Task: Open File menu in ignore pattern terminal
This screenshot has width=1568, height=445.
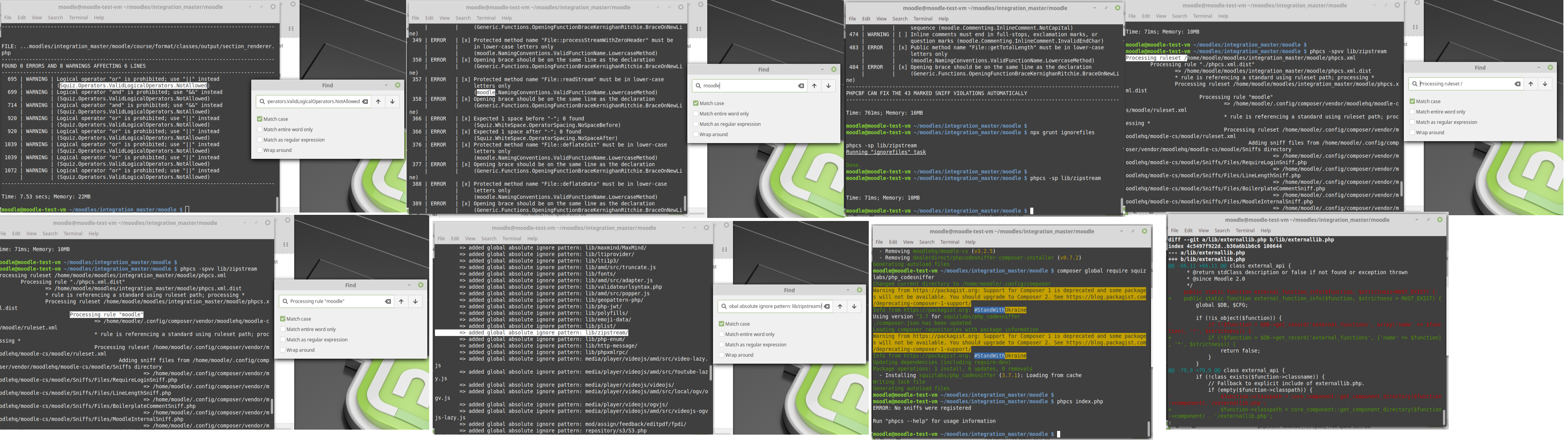Action: (x=441, y=239)
